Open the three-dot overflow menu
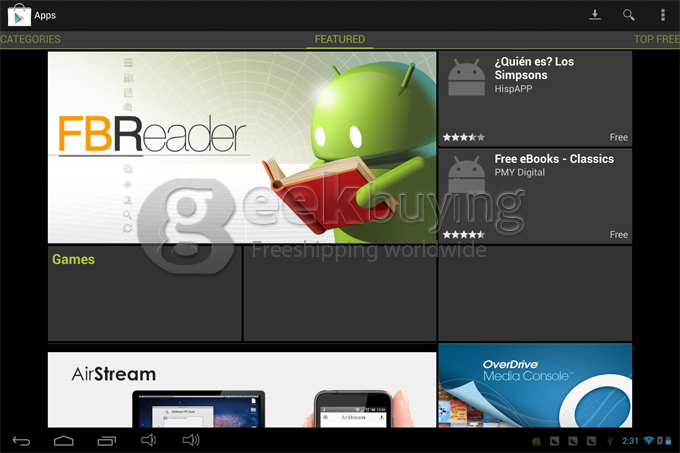680x453 pixels. coord(663,15)
